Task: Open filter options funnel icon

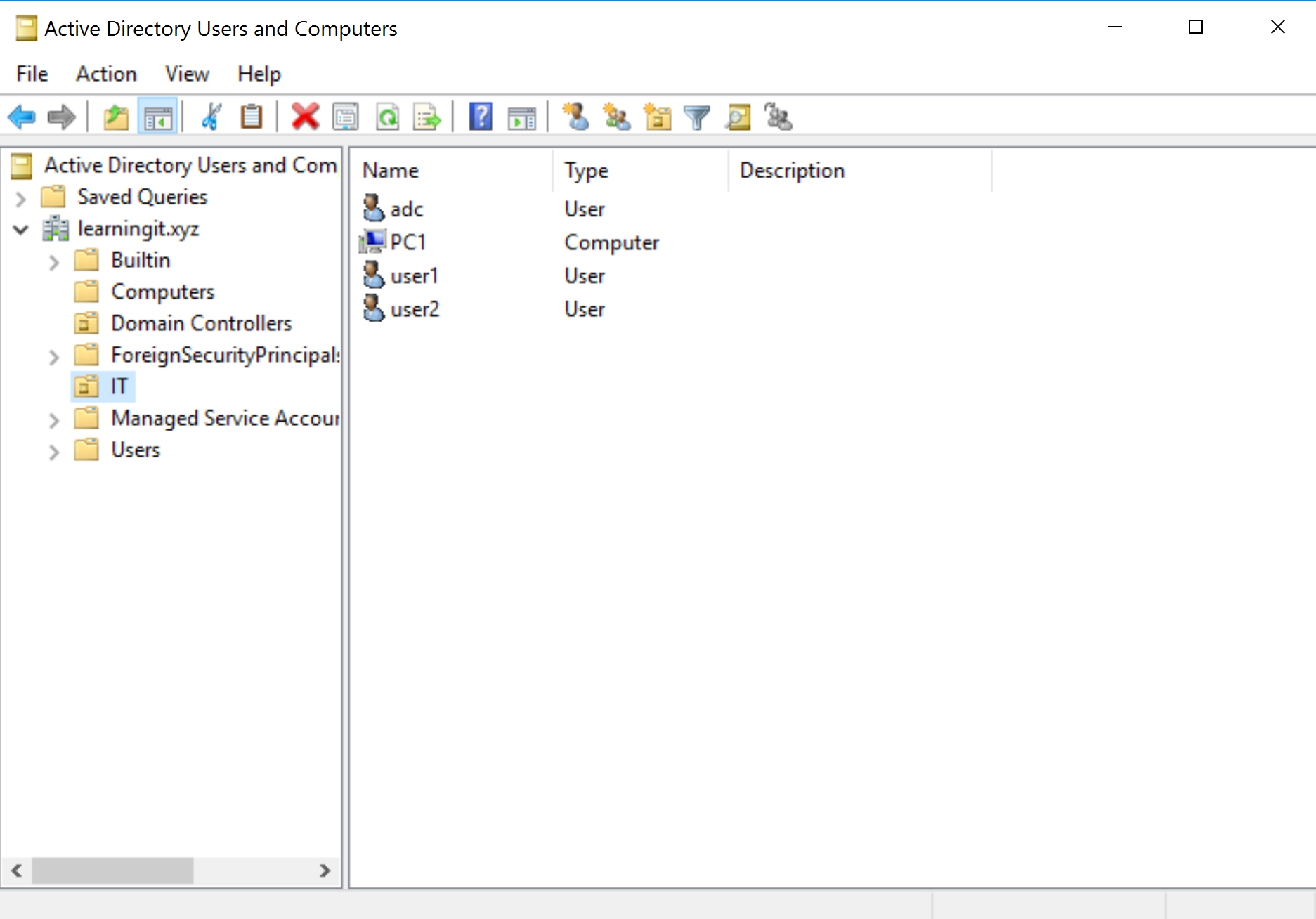Action: [697, 117]
